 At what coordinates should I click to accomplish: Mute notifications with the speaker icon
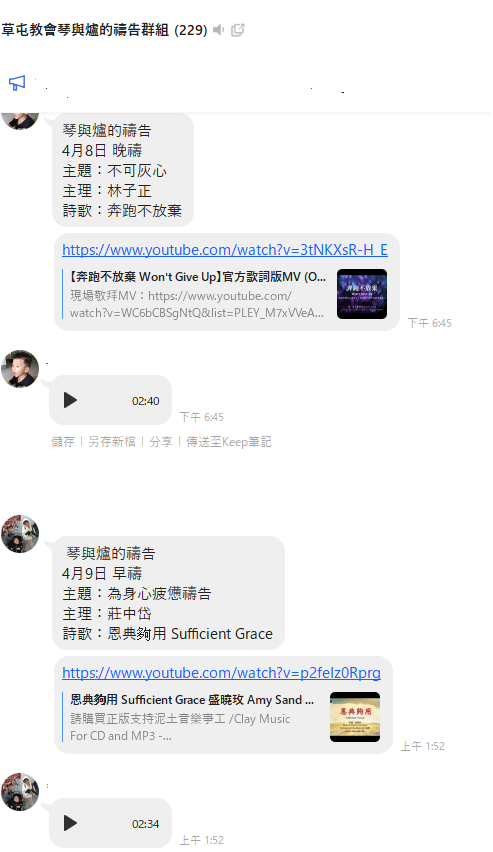219,30
